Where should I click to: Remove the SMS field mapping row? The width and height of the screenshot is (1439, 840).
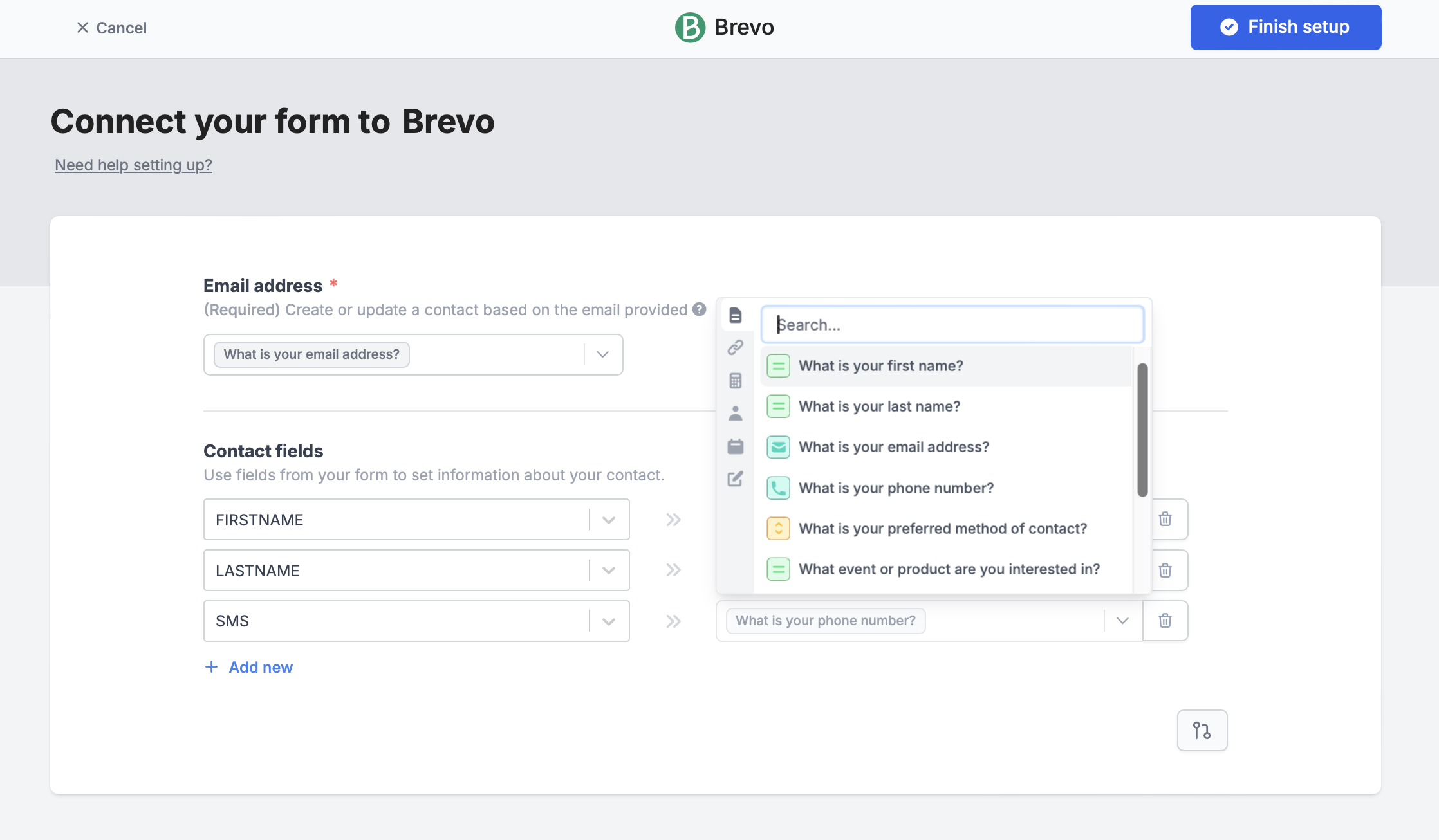pos(1165,621)
